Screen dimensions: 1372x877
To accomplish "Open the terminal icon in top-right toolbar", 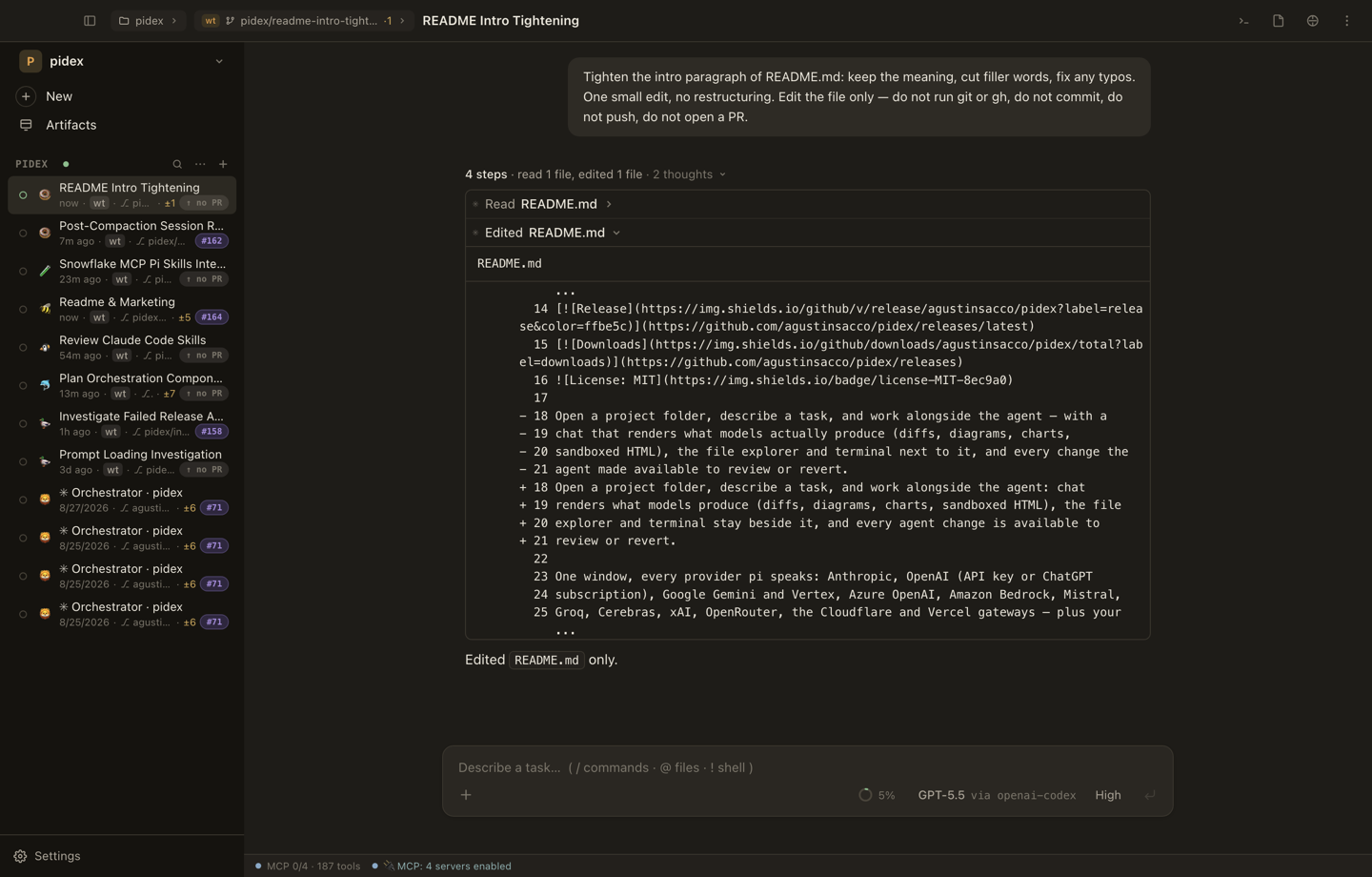I will pyautogui.click(x=1243, y=21).
